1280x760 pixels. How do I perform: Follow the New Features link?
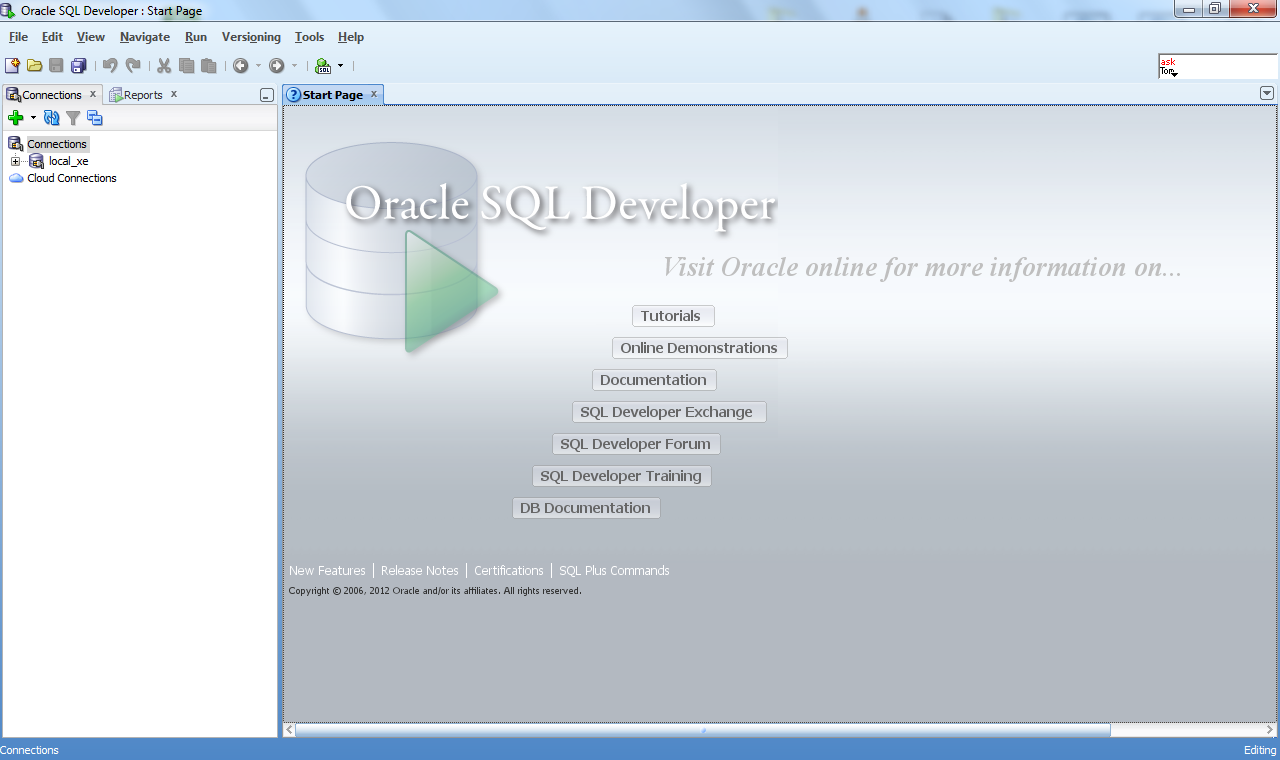[327, 571]
